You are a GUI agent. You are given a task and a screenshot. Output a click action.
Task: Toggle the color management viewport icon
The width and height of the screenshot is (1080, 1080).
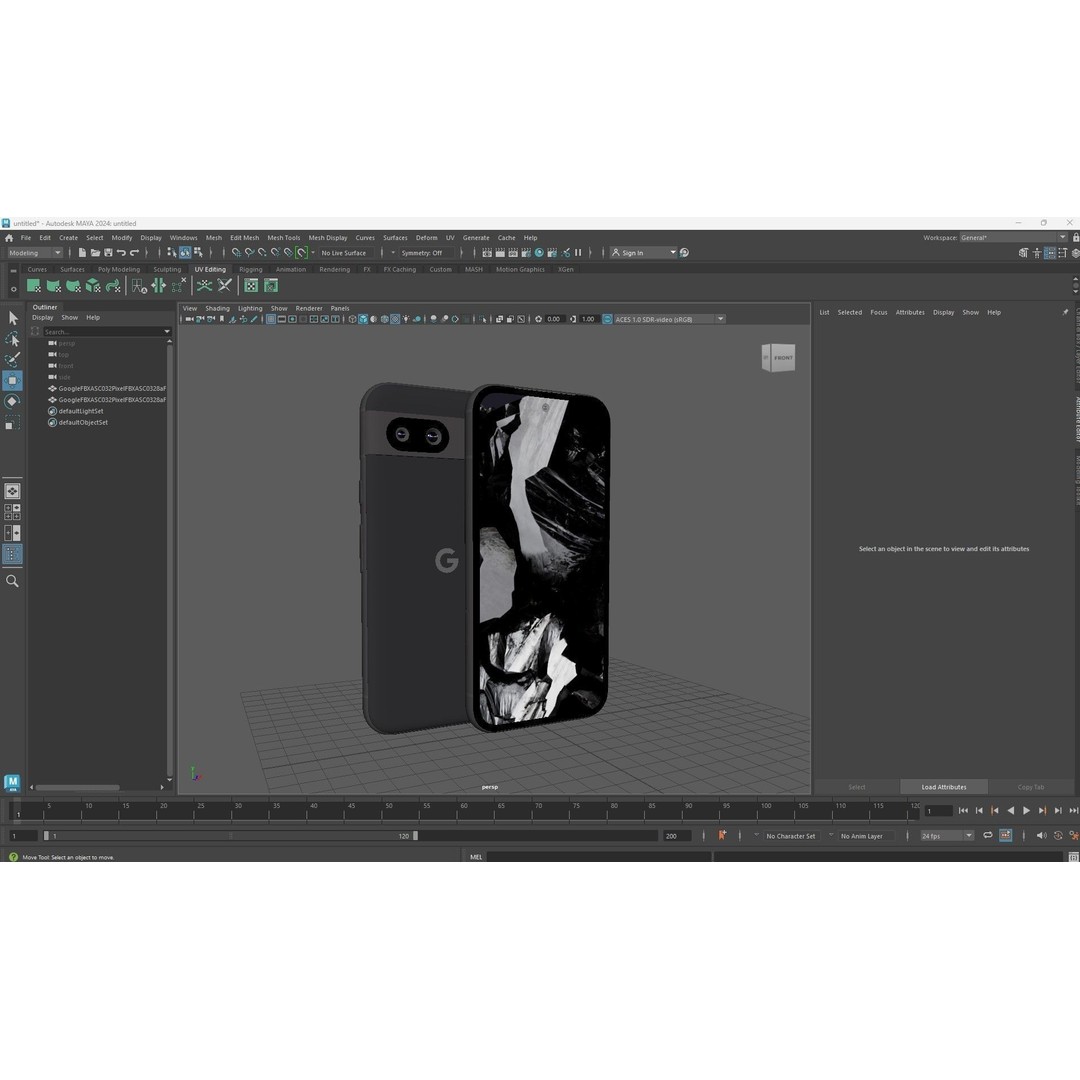click(608, 319)
